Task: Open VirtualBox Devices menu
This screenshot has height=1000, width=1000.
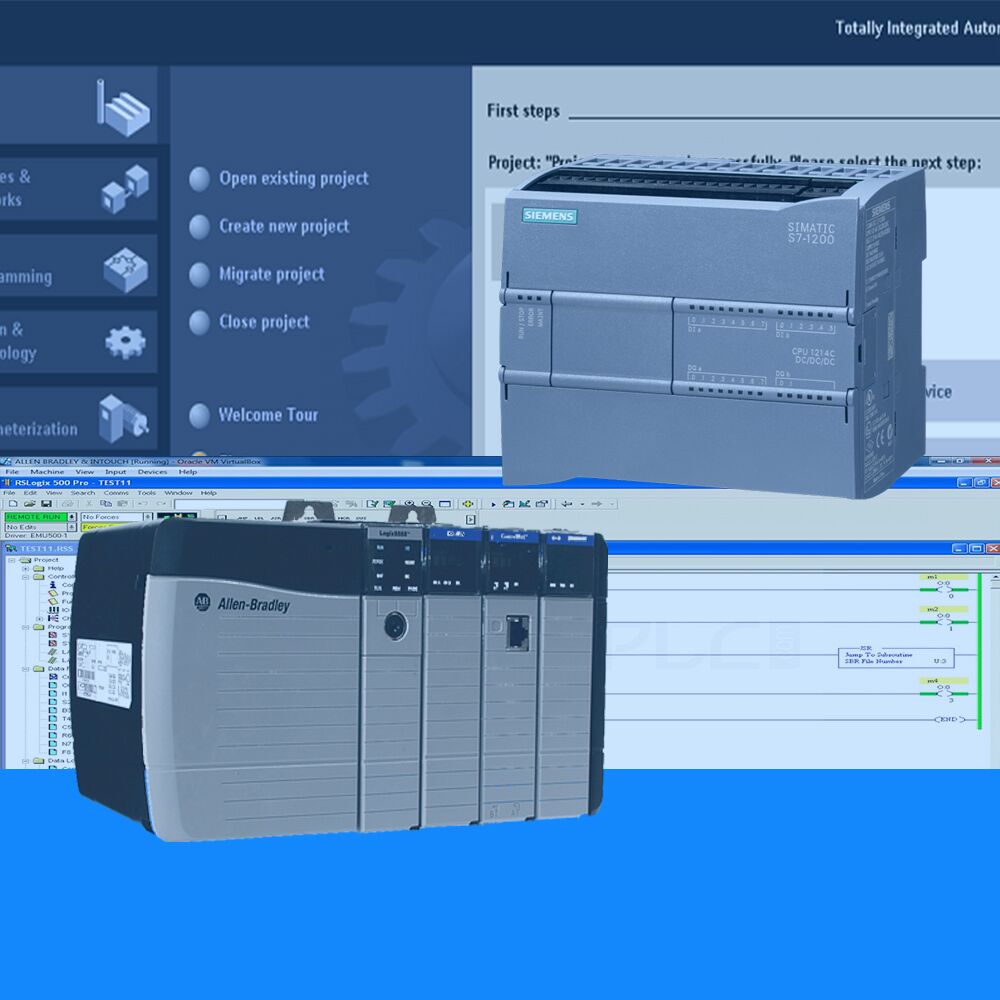Action: (x=152, y=472)
